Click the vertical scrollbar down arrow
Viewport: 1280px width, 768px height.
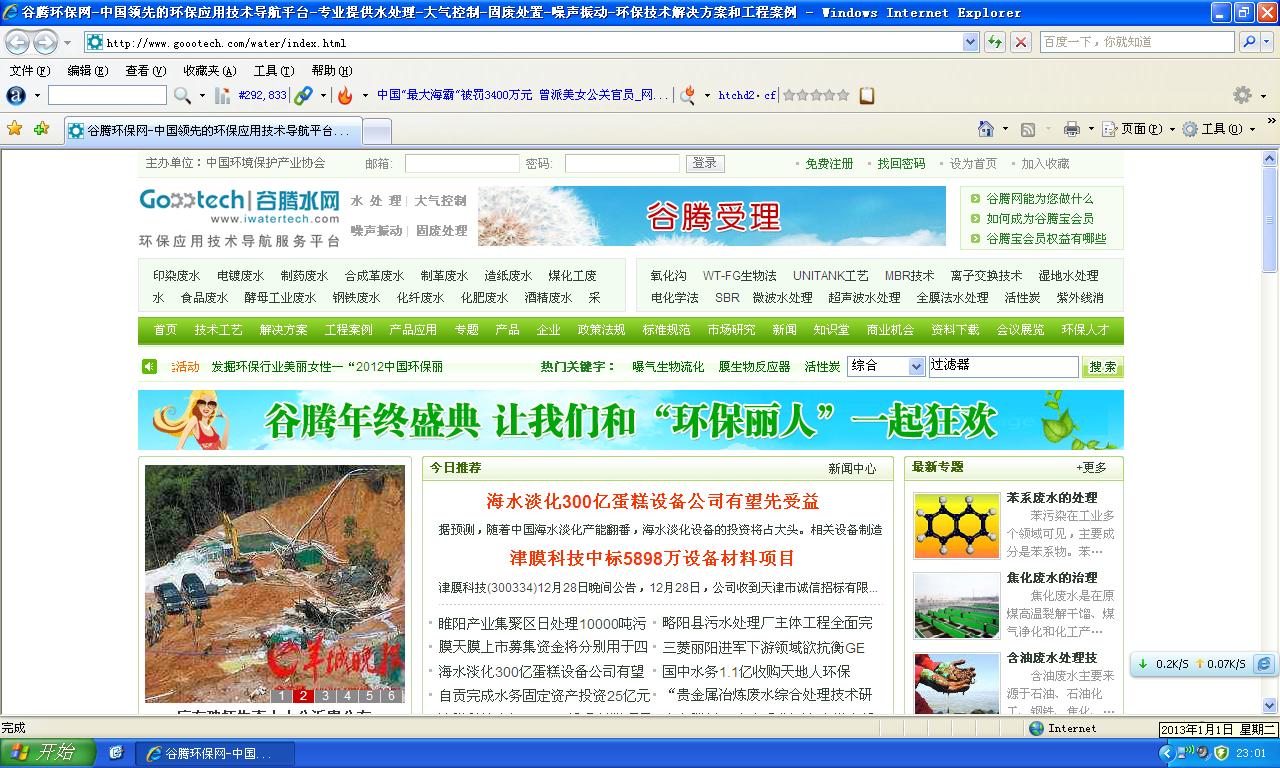pos(1270,706)
